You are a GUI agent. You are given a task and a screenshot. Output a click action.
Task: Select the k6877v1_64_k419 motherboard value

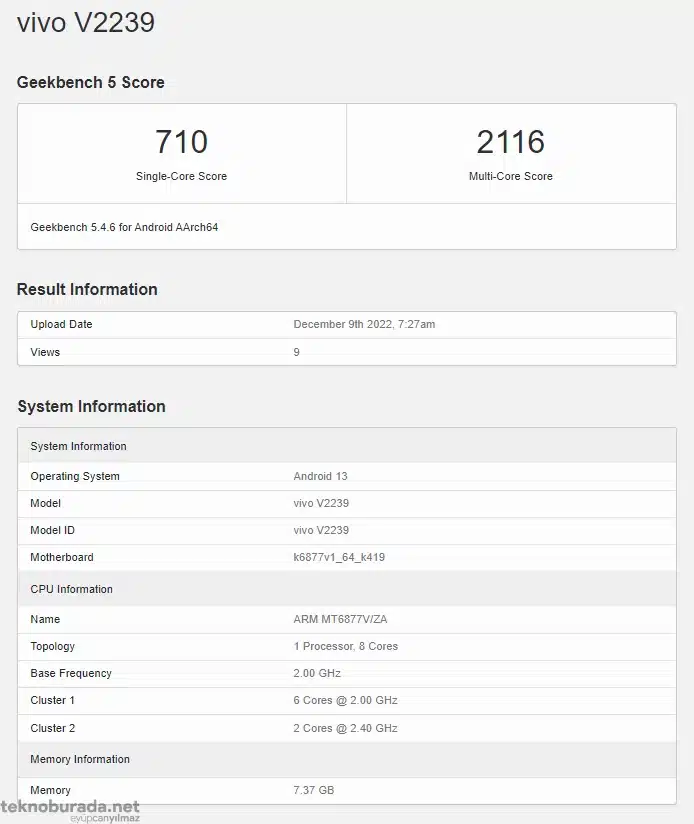click(x=339, y=557)
